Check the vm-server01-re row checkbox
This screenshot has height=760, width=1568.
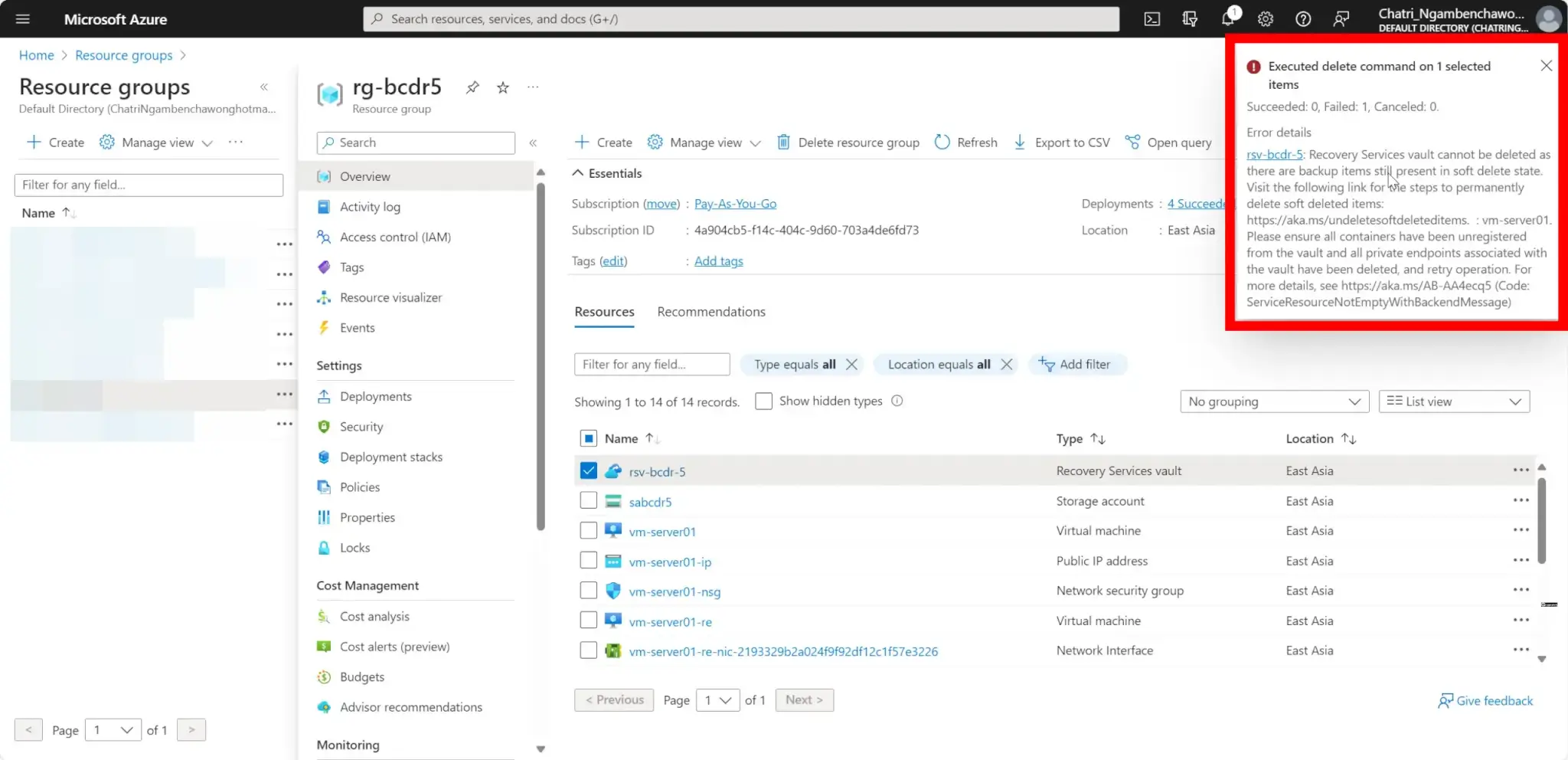[588, 620]
